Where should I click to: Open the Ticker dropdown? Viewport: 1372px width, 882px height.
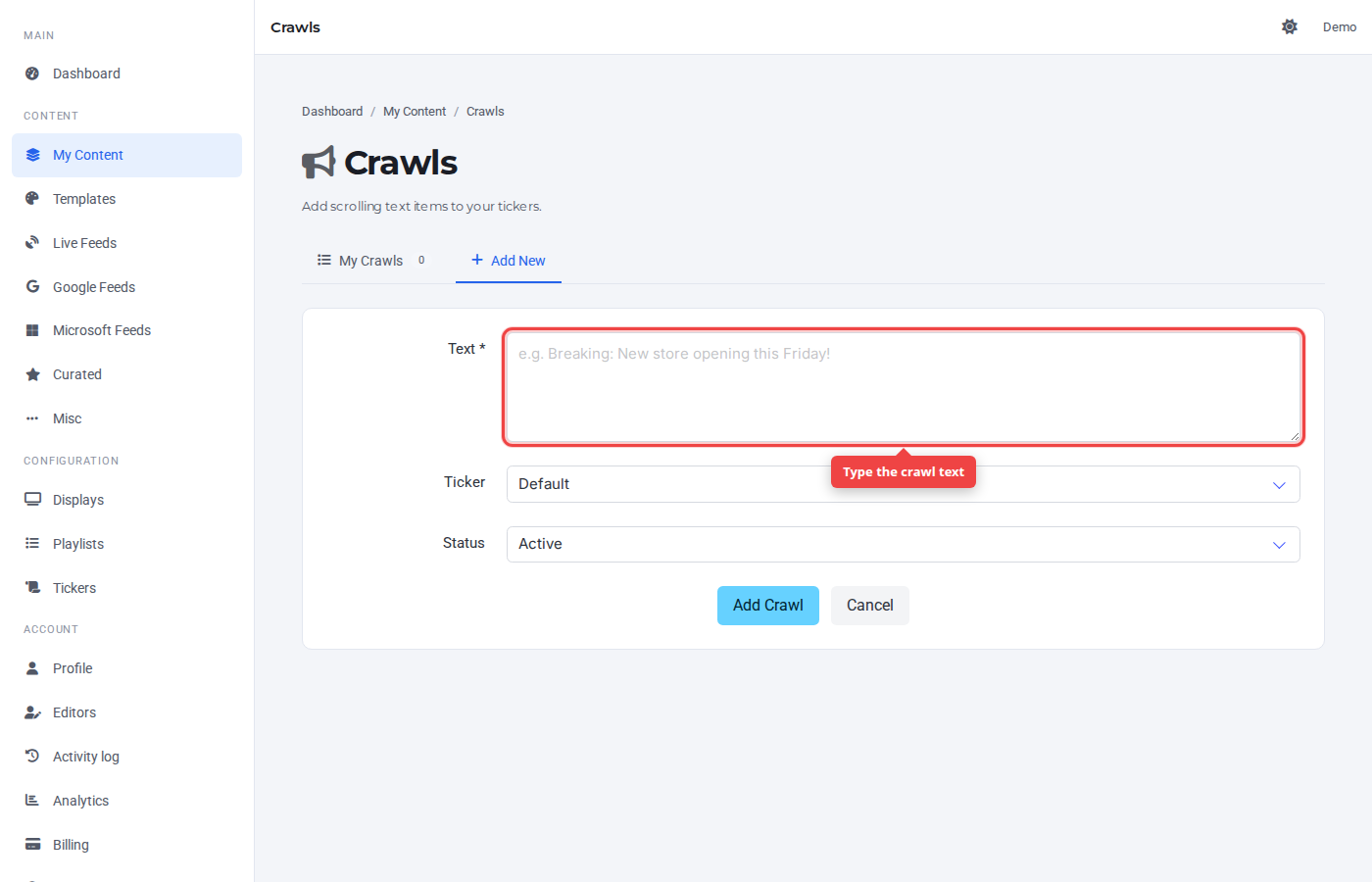point(903,484)
